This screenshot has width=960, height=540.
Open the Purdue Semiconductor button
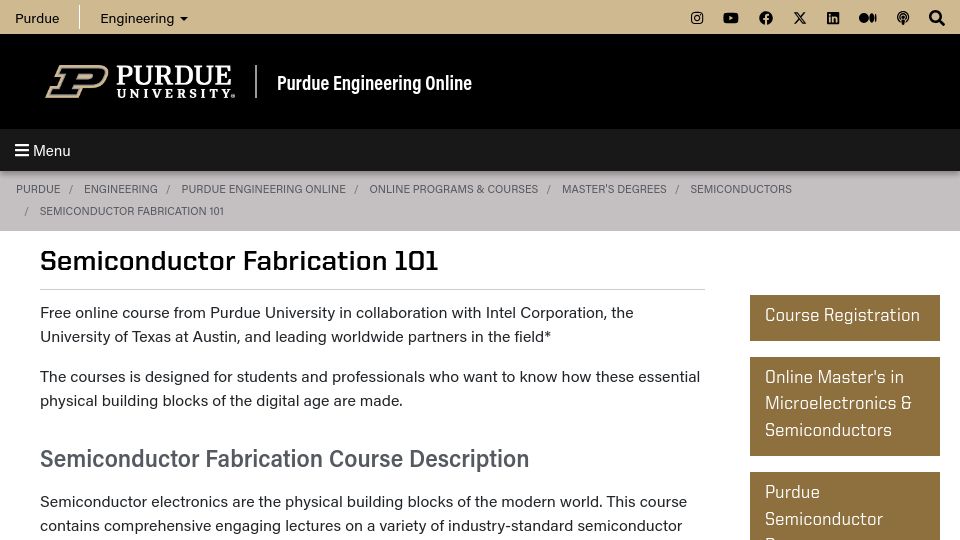point(845,506)
